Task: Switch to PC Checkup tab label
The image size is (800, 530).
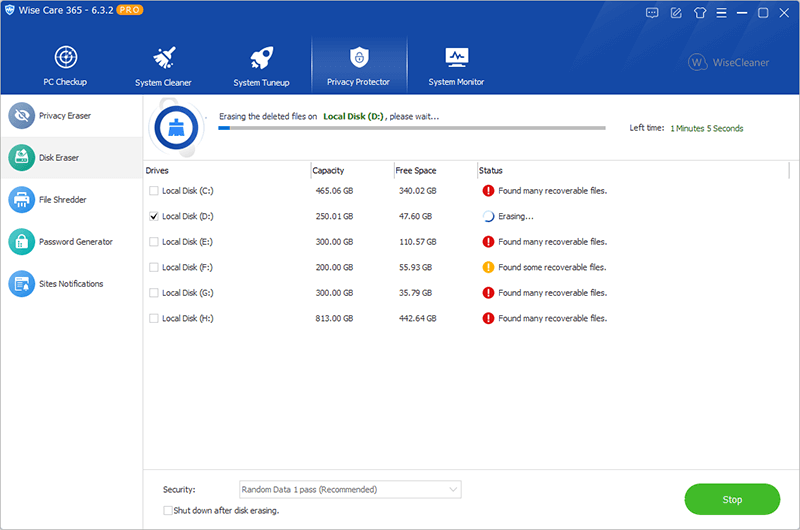Action: point(65,82)
